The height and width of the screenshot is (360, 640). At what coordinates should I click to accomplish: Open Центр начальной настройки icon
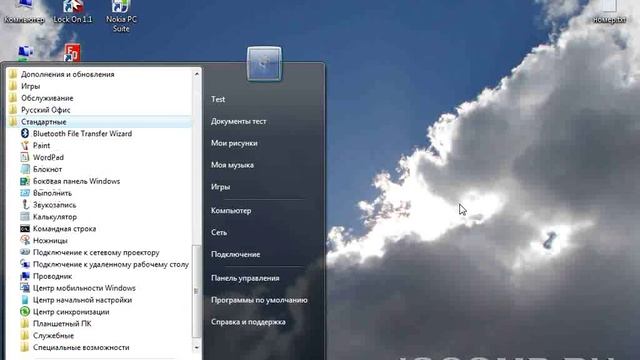tap(25, 300)
